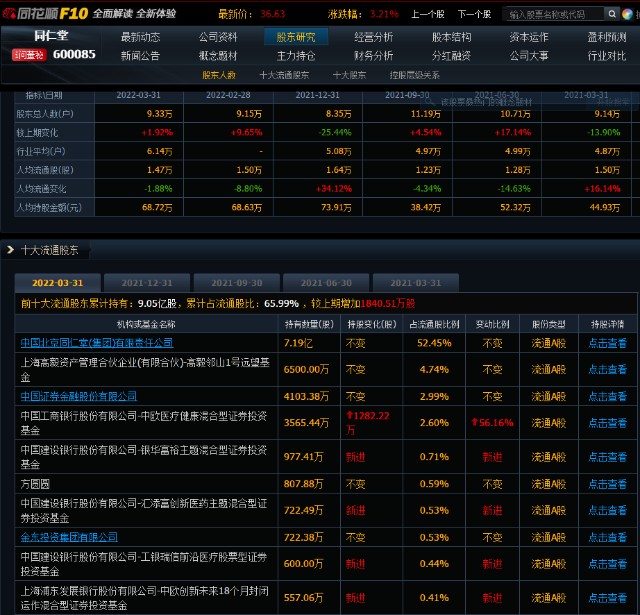Click 点击查看 for 金东投资集团 row
Image resolution: width=640 pixels, height=615 pixels.
607,537
